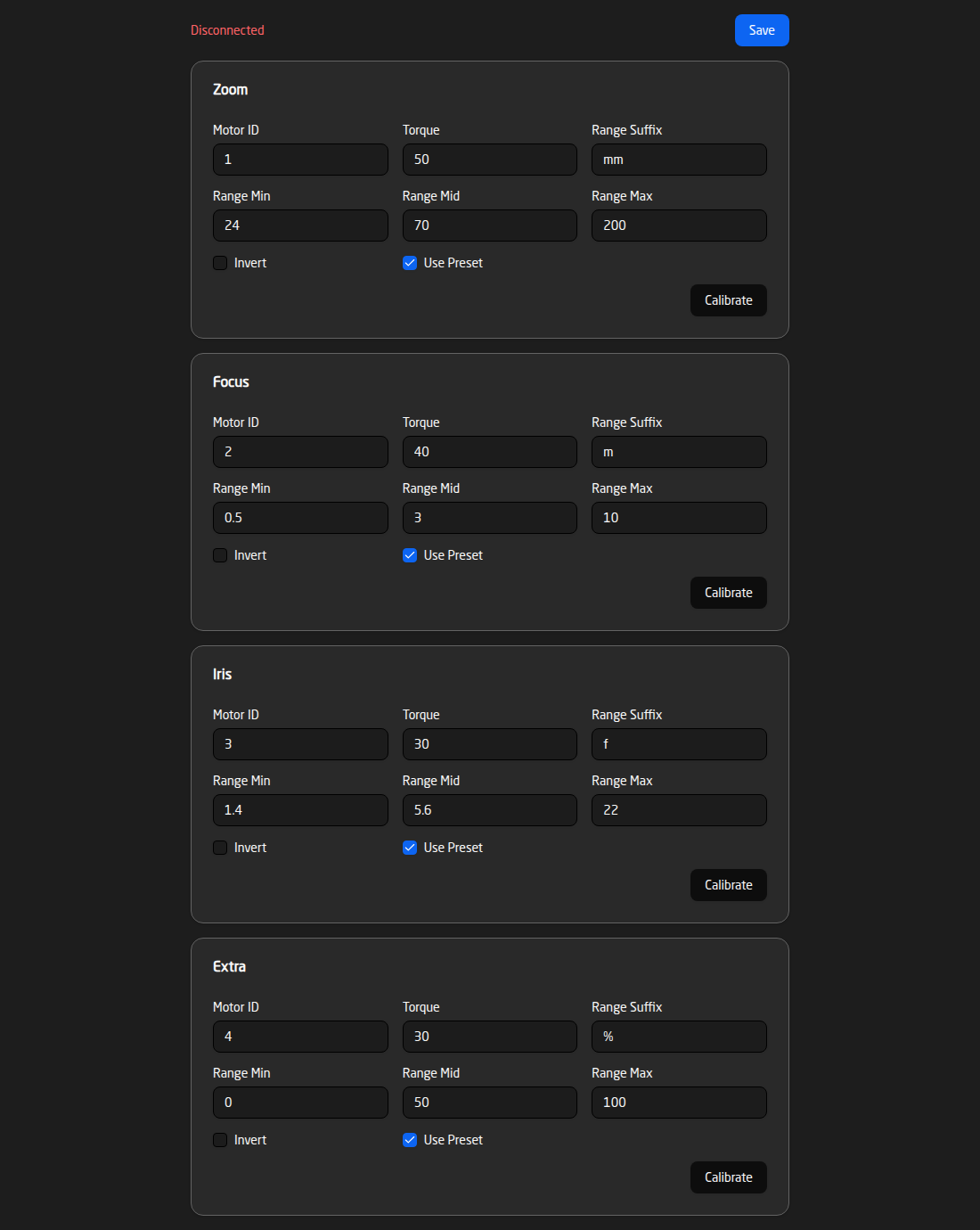Edit Focus Range Suffix field showing m

[679, 452]
